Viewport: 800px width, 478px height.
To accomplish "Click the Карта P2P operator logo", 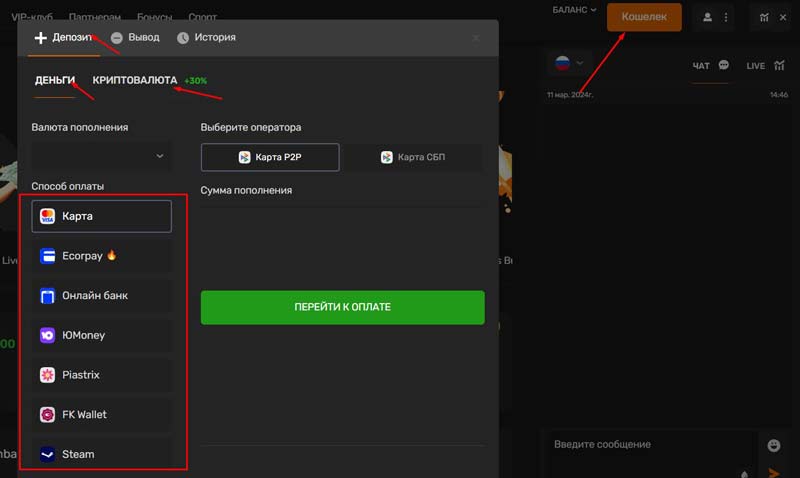I will [x=244, y=157].
